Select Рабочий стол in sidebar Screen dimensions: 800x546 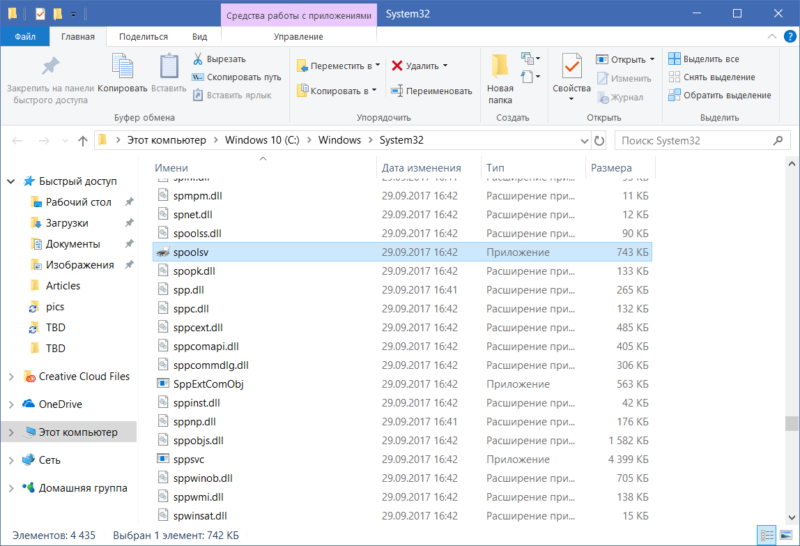pos(78,202)
